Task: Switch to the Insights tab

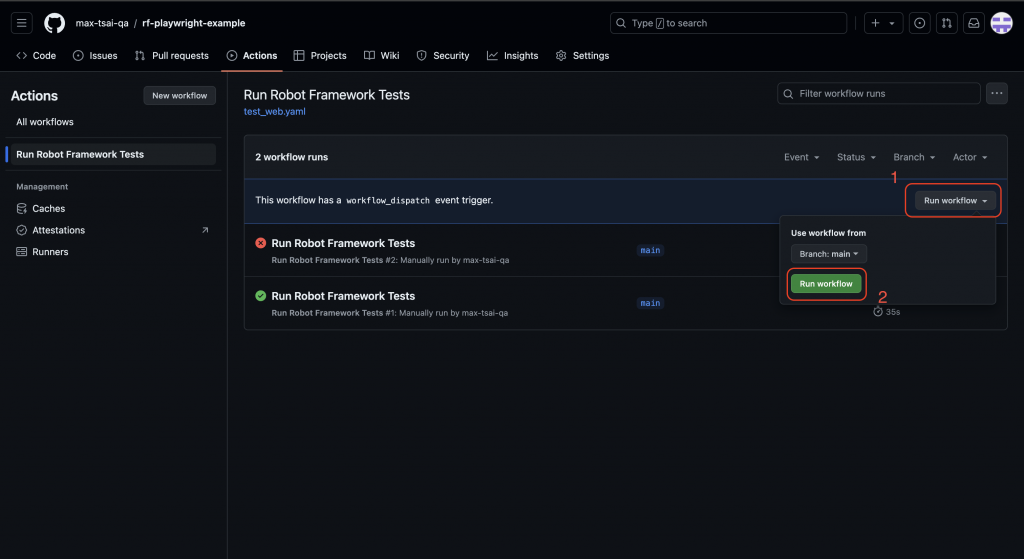Action: point(513,56)
